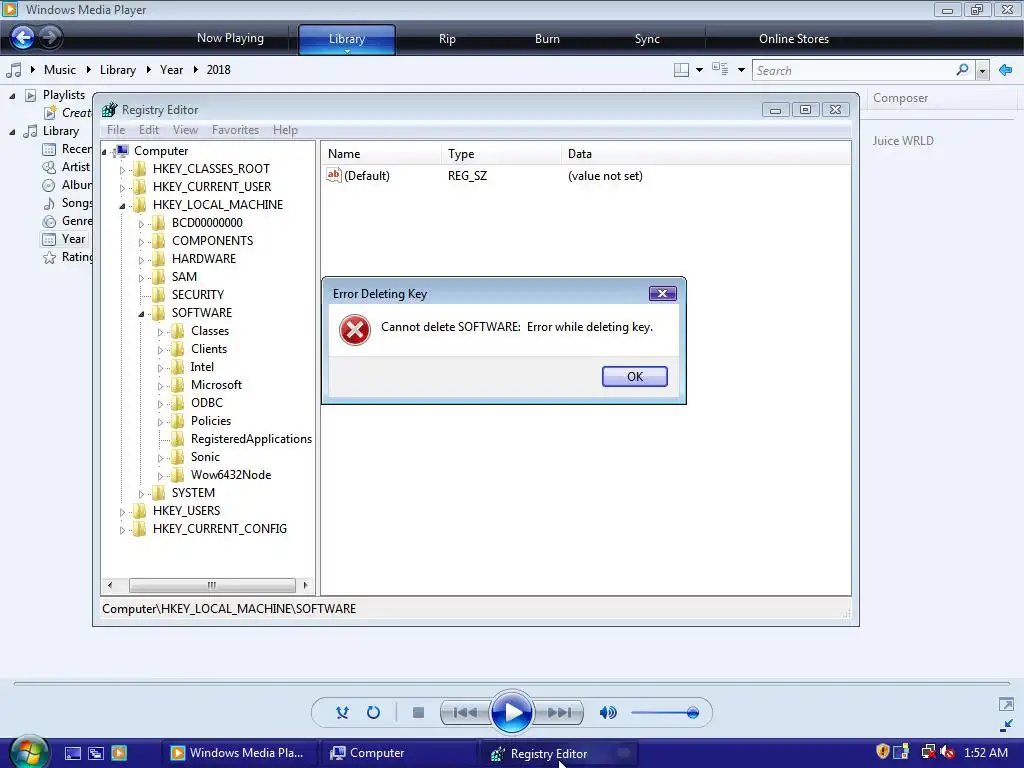Open Registry Editor Favorites menu
Image resolution: width=1024 pixels, height=768 pixels.
[x=235, y=130]
